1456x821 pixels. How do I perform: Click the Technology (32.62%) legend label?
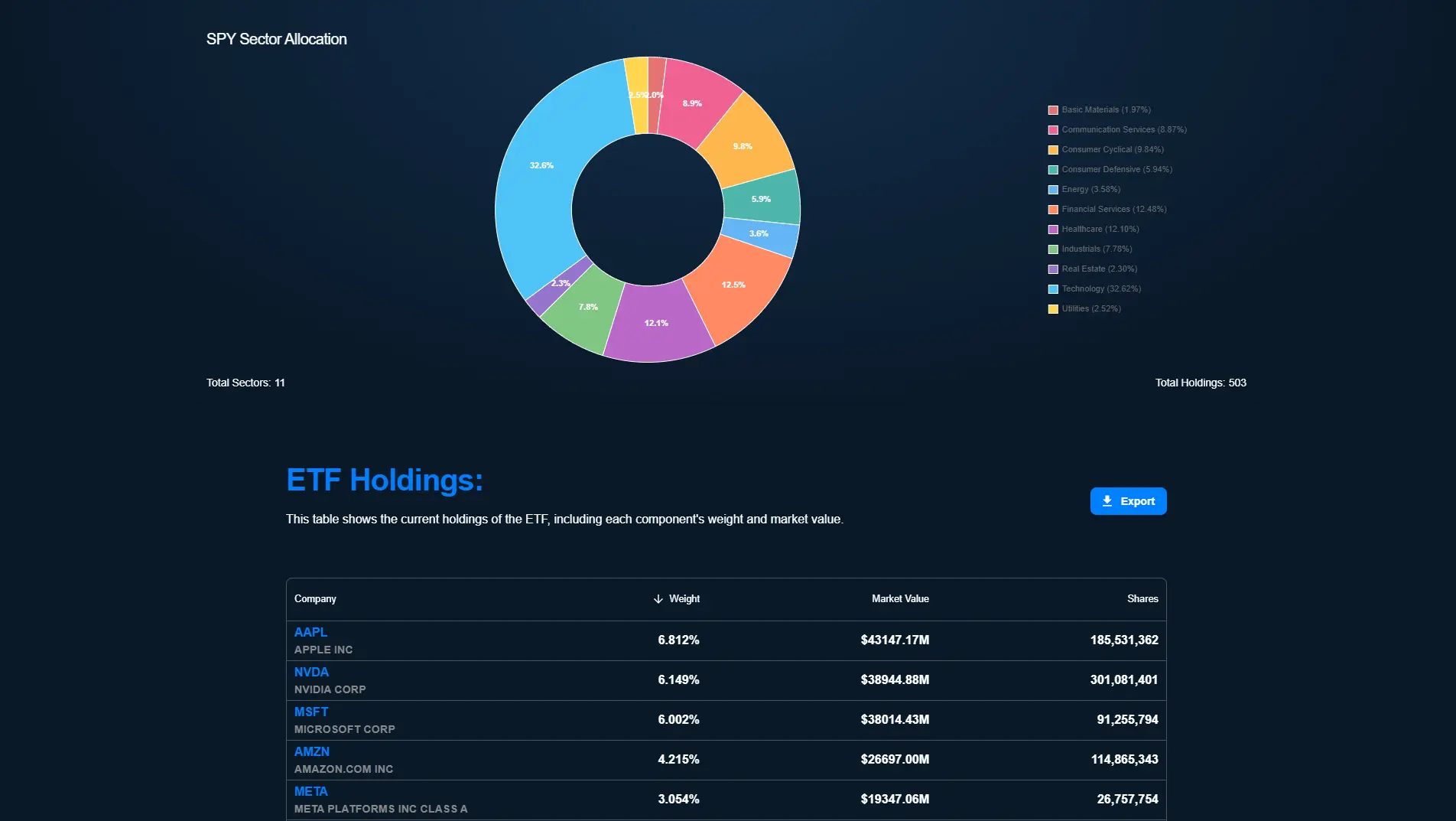click(x=1101, y=289)
